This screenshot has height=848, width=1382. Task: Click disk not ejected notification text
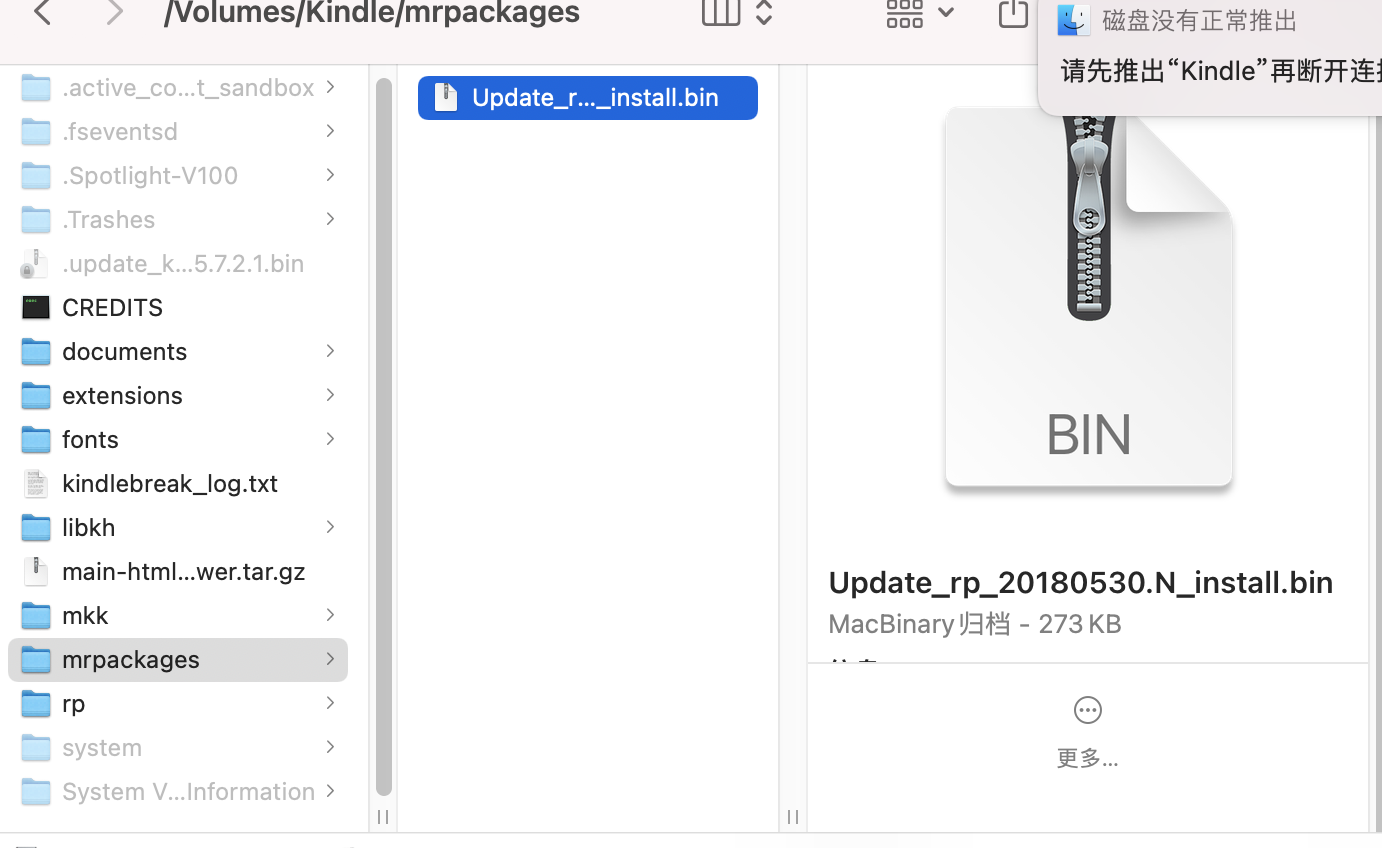(x=1199, y=20)
